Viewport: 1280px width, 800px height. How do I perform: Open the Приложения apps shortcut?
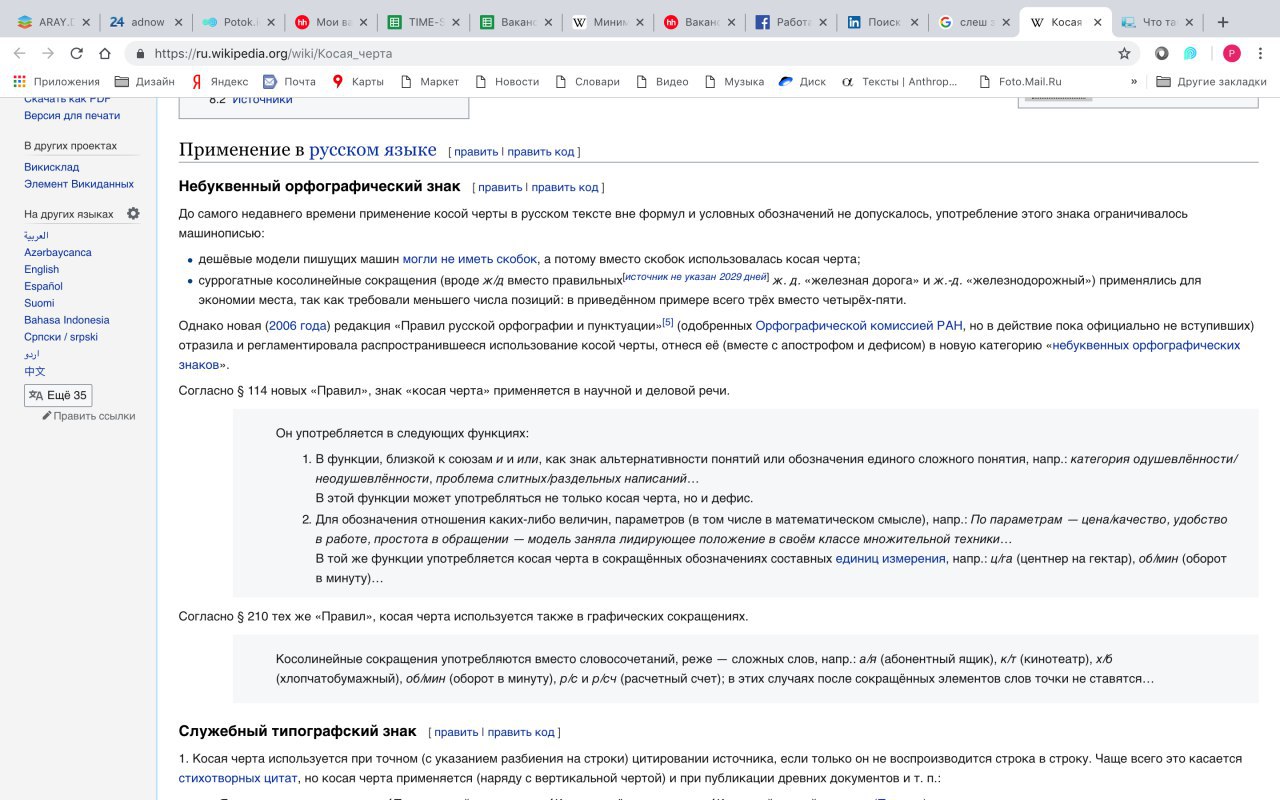(57, 81)
